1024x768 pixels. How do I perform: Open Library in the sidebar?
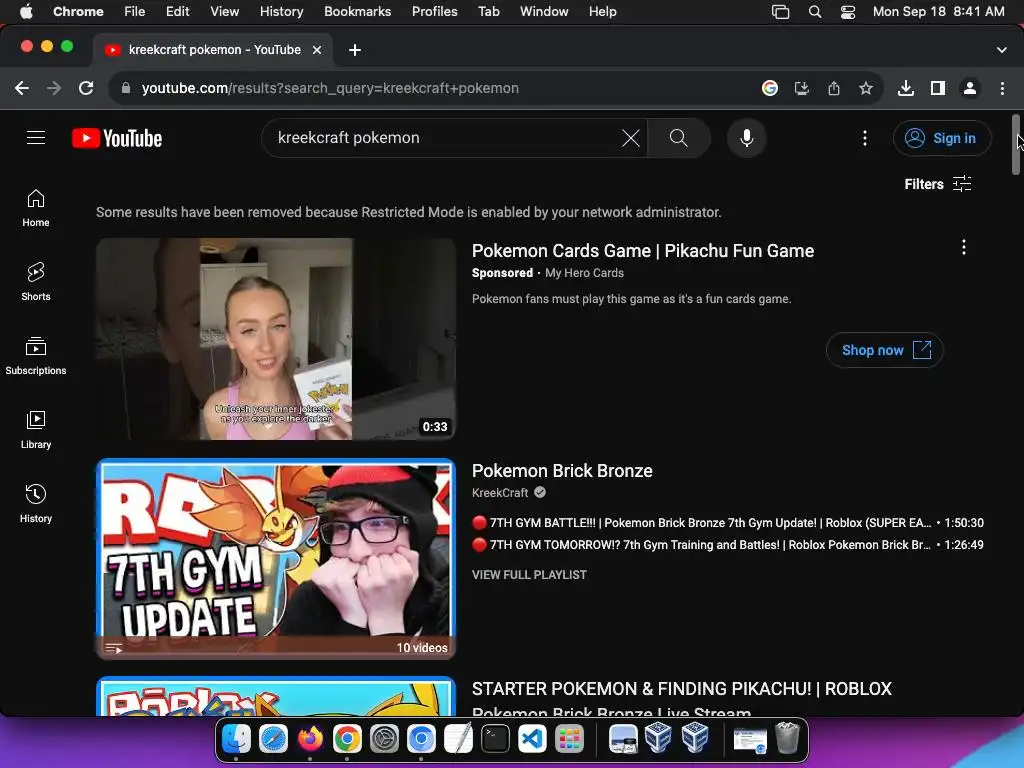click(x=36, y=429)
